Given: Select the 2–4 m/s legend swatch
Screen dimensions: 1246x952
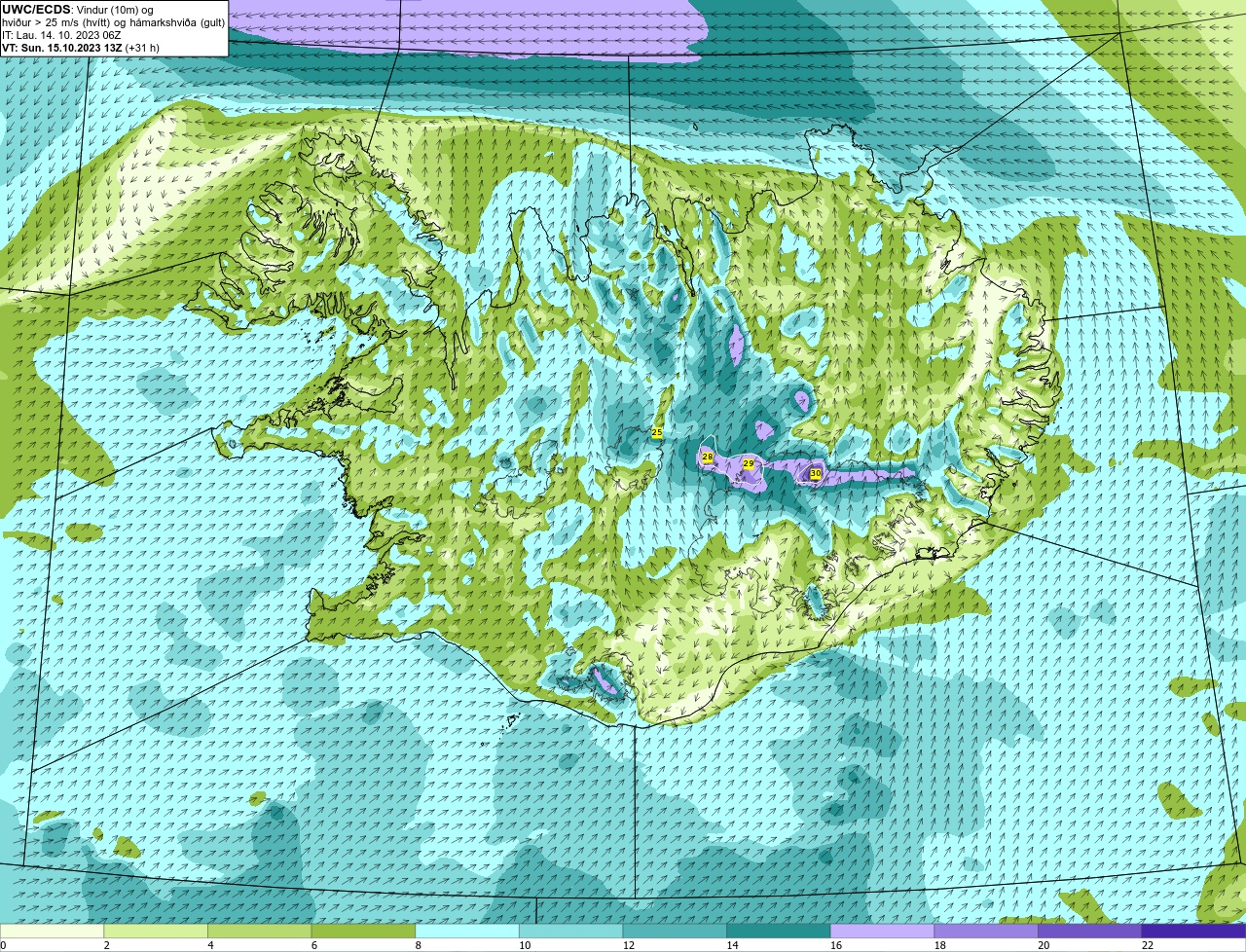Looking at the screenshot, I should 156,931.
